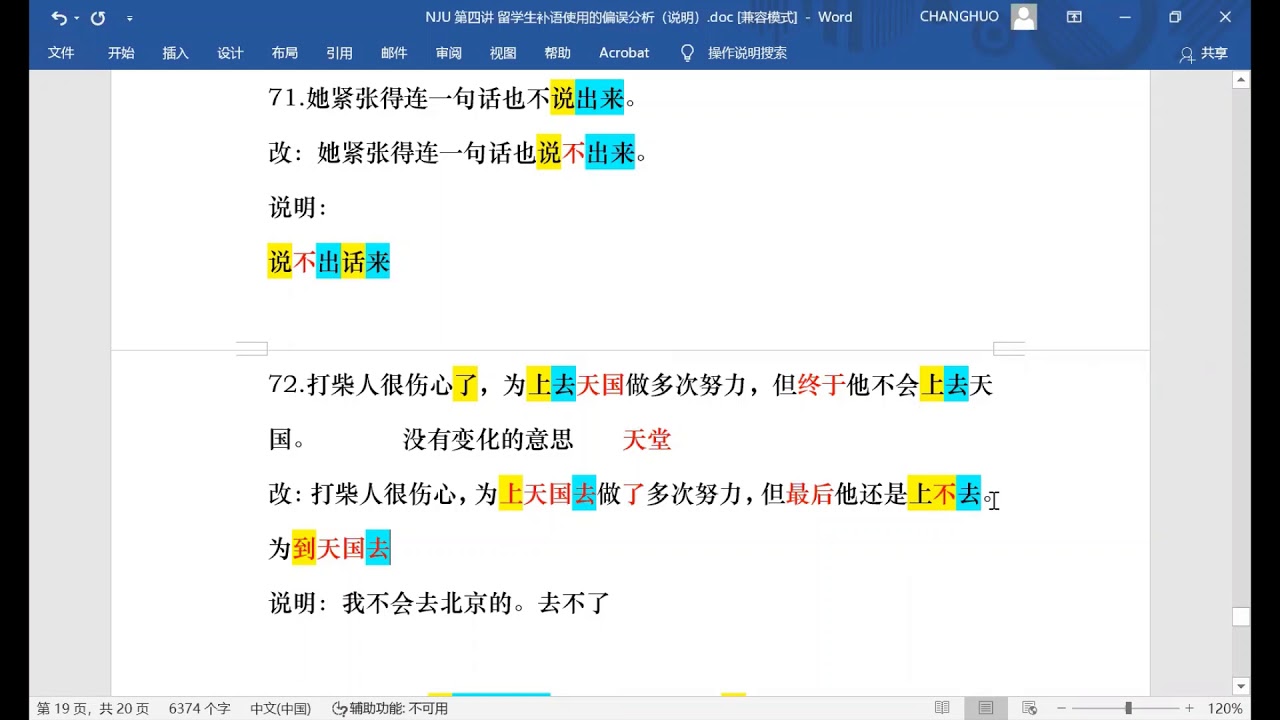Switch to Read Mode view icon
This screenshot has width=1280, height=720.
[942, 708]
